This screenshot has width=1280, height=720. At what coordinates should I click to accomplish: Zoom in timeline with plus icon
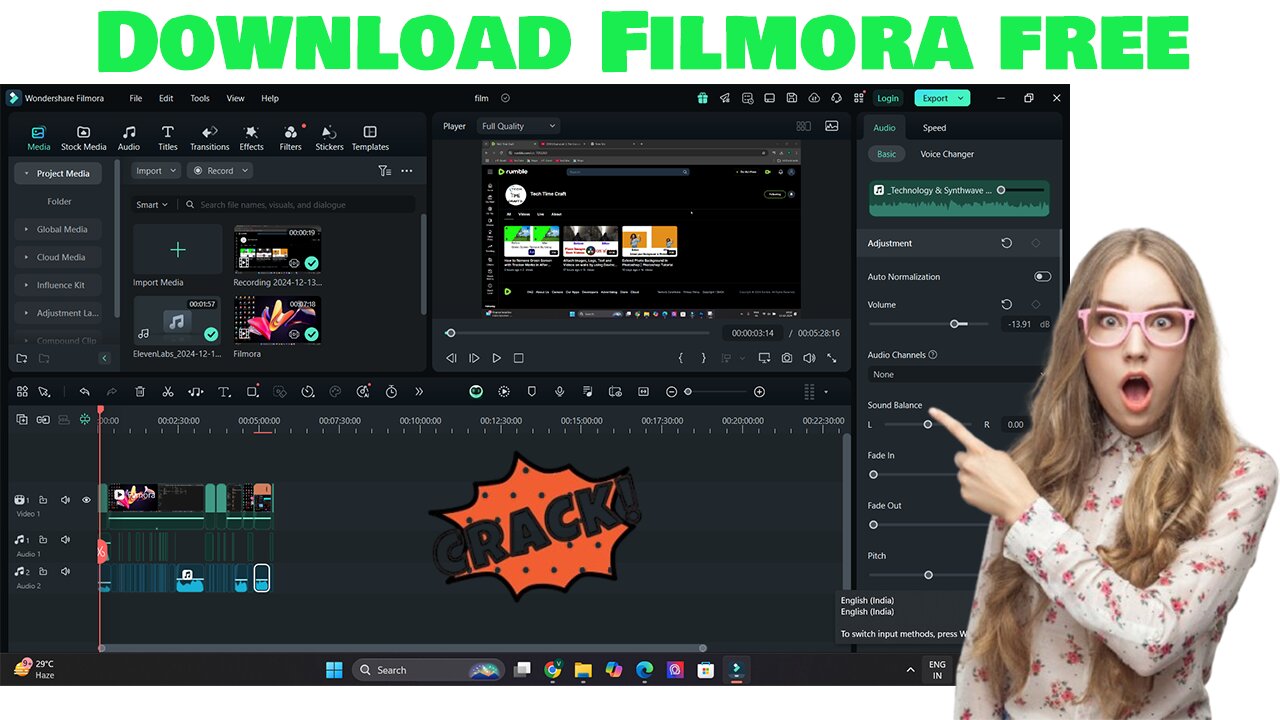(760, 392)
